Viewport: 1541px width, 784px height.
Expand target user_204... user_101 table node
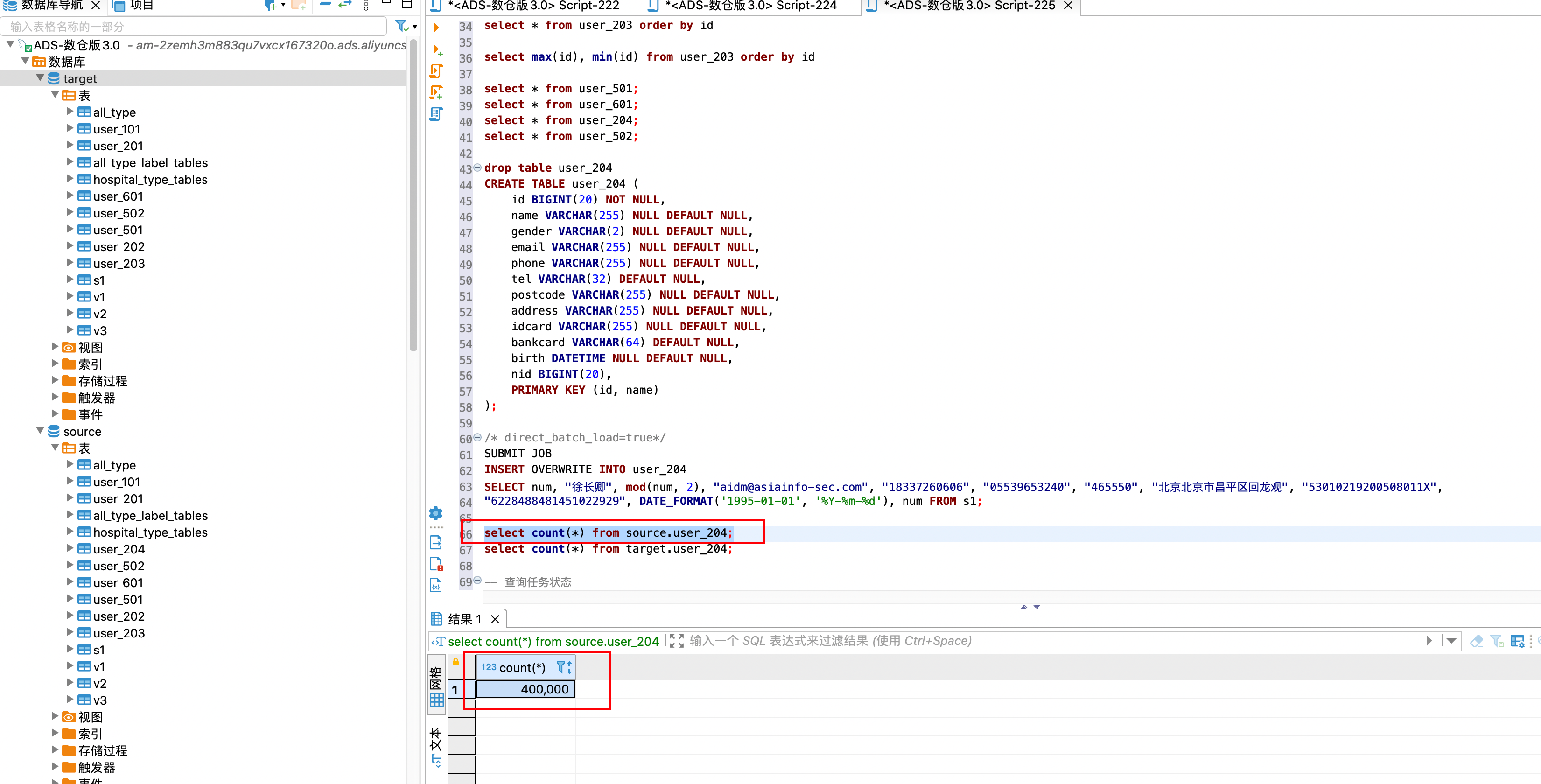tap(70, 128)
